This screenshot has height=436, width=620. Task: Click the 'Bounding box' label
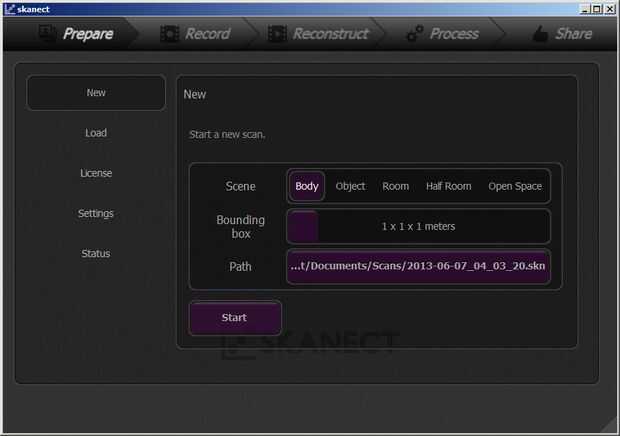(x=240, y=226)
